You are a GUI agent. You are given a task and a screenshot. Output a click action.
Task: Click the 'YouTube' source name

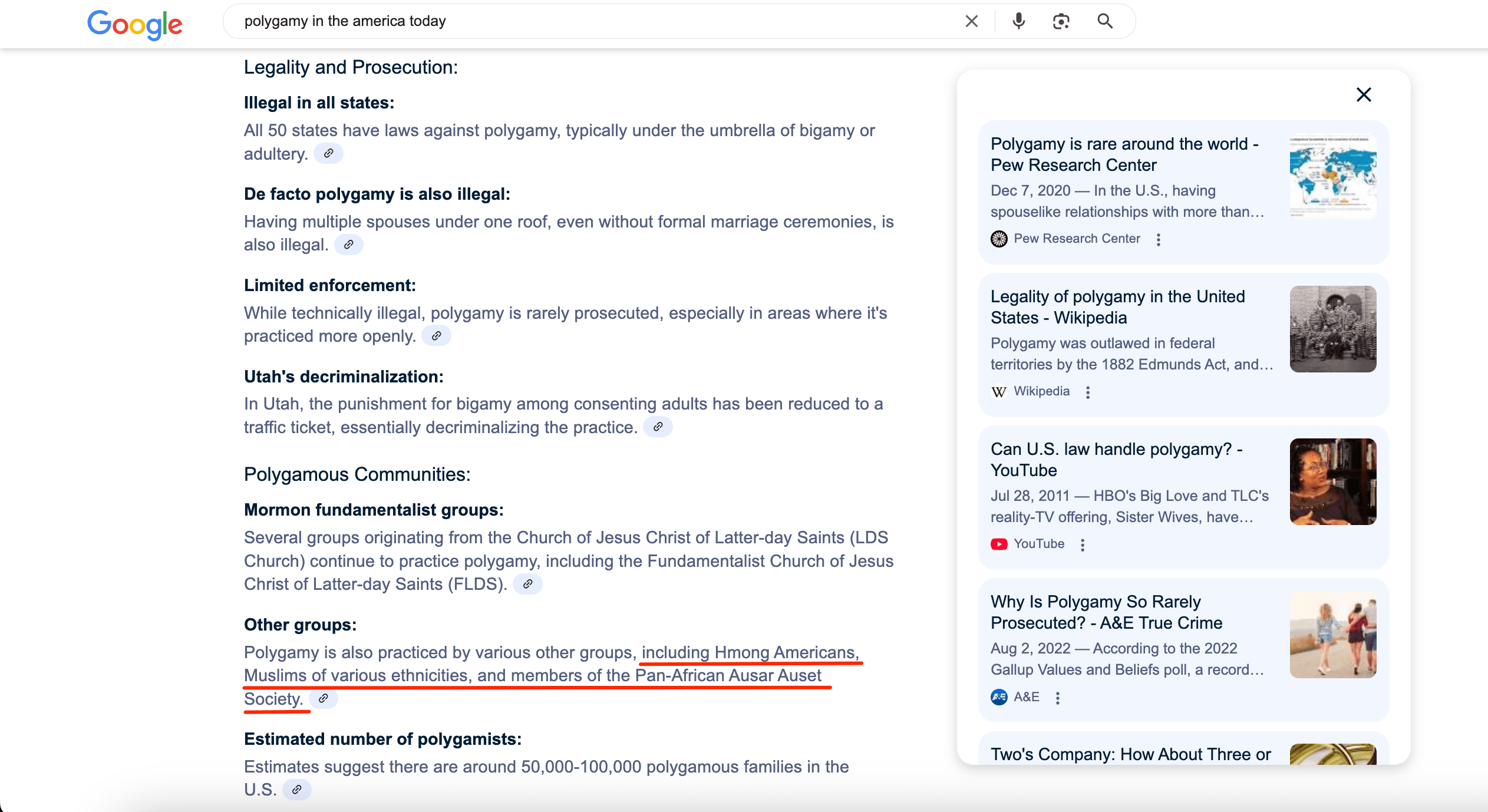click(x=1039, y=544)
